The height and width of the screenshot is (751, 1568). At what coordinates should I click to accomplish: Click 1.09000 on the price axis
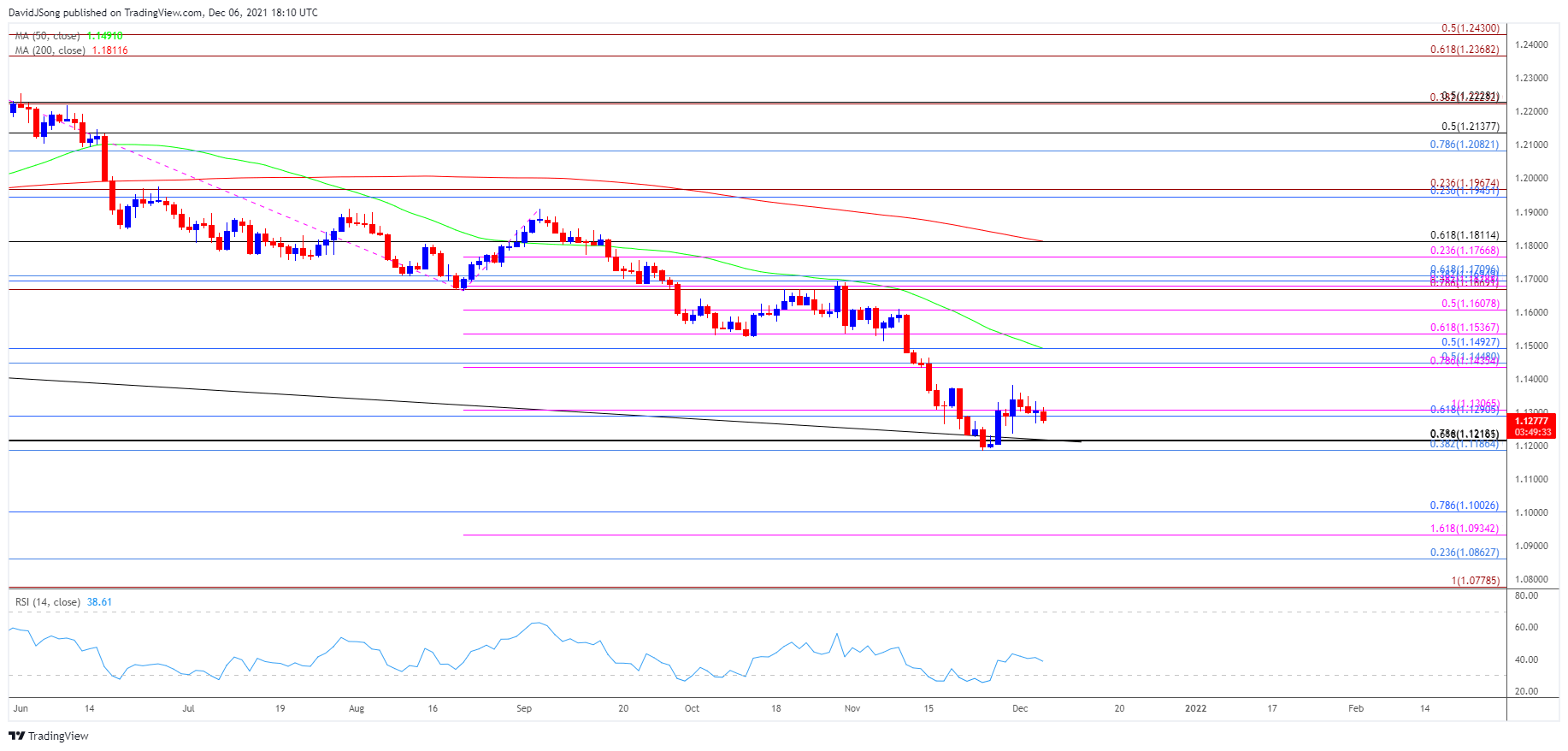click(1531, 546)
